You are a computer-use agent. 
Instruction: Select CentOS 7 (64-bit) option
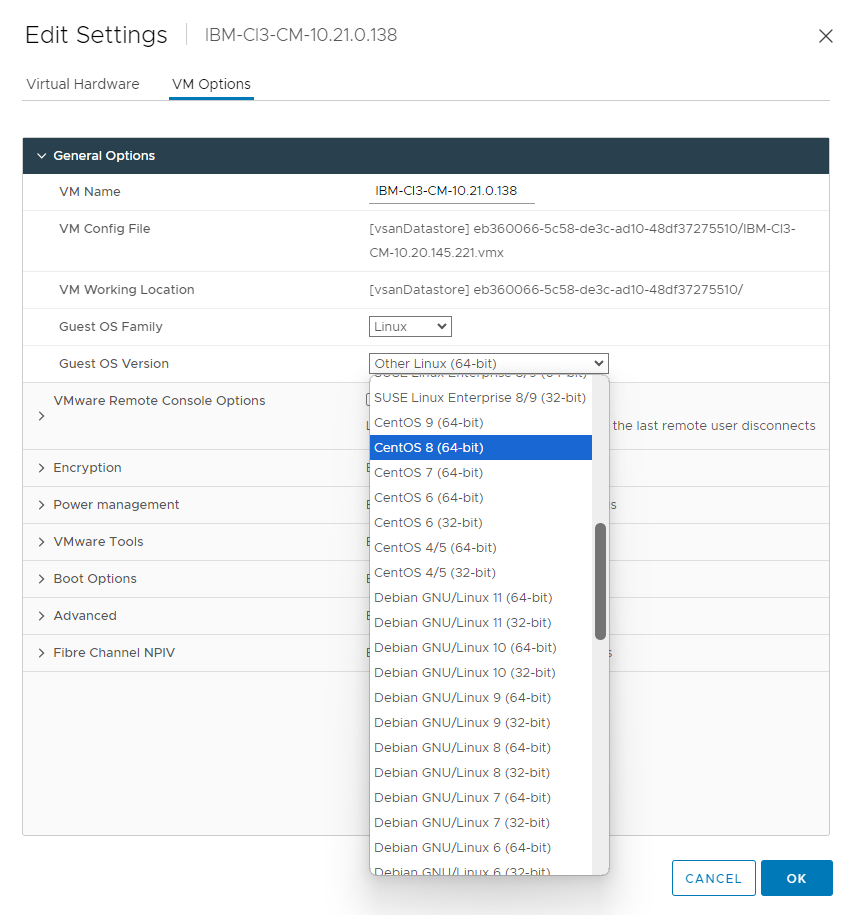click(428, 472)
